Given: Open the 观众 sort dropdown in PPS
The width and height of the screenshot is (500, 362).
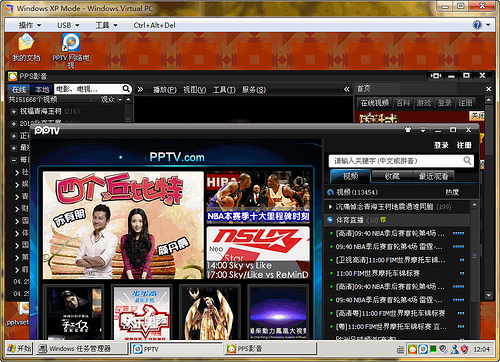Looking at the screenshot, I should (111, 99).
